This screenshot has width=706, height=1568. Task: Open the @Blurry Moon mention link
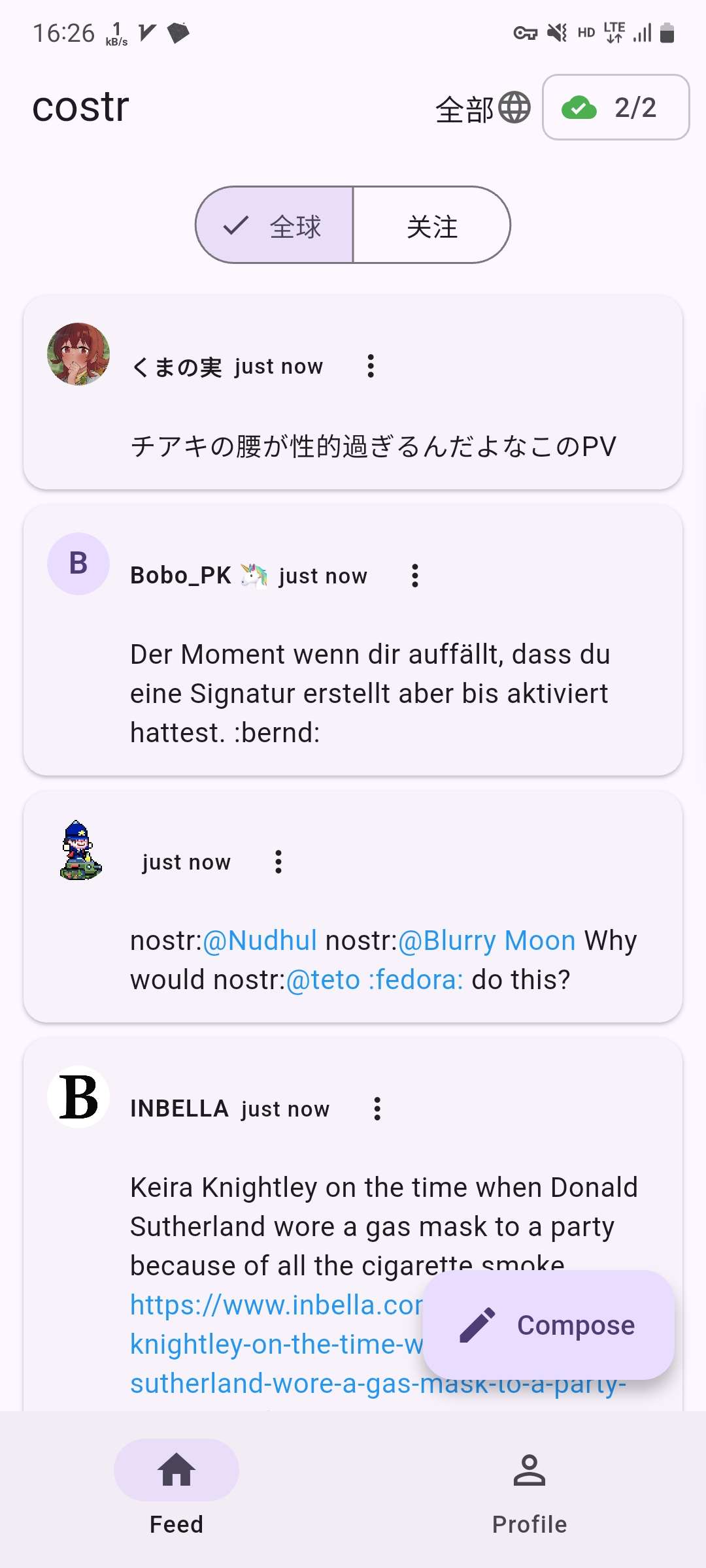pyautogui.click(x=487, y=941)
